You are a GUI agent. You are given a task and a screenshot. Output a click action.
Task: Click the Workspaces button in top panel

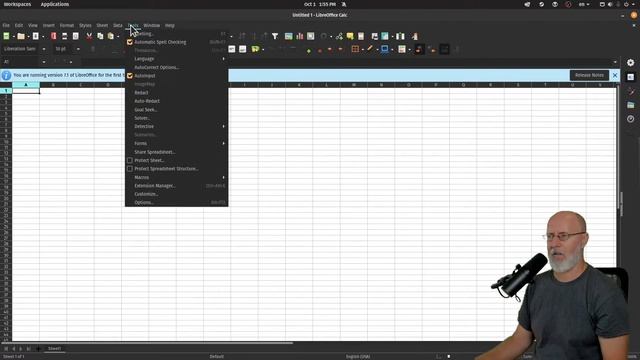point(17,4)
